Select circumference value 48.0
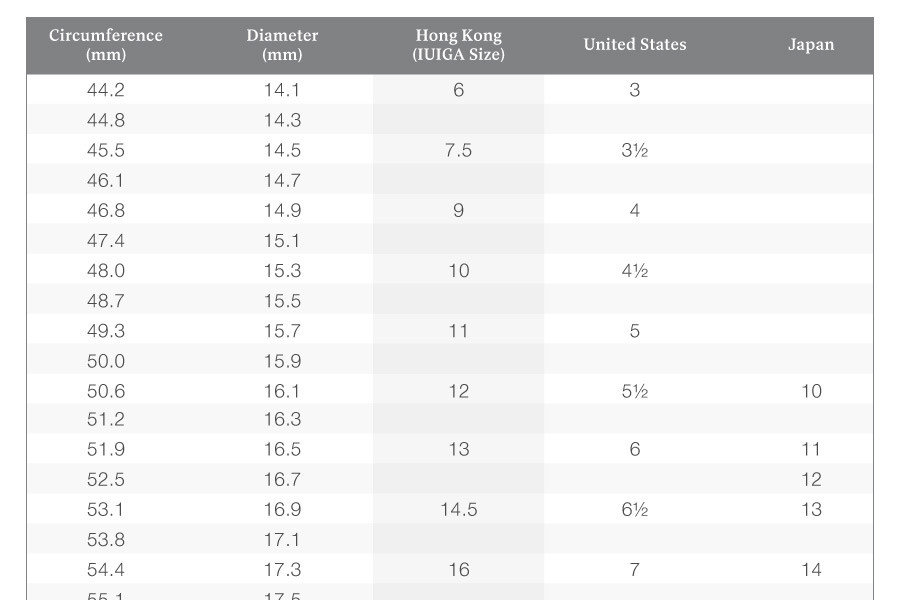900x600 pixels. 106,271
